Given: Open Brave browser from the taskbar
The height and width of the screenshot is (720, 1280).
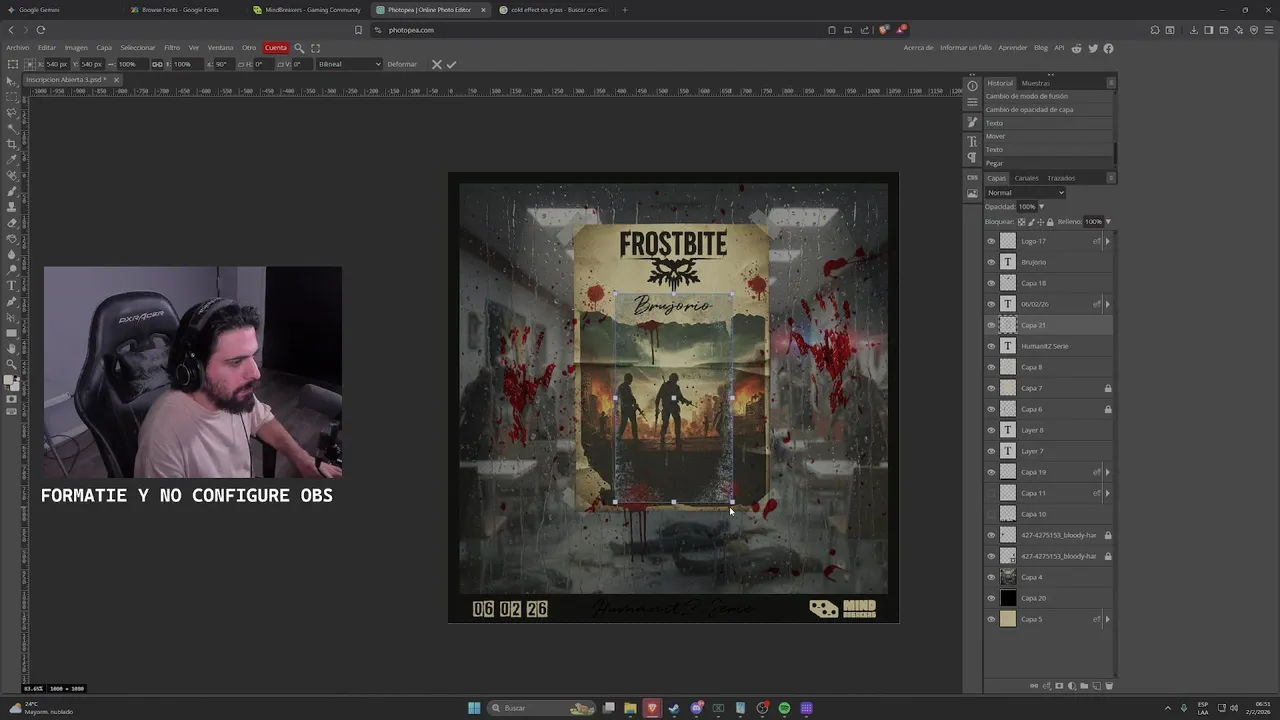Looking at the screenshot, I should pos(652,708).
